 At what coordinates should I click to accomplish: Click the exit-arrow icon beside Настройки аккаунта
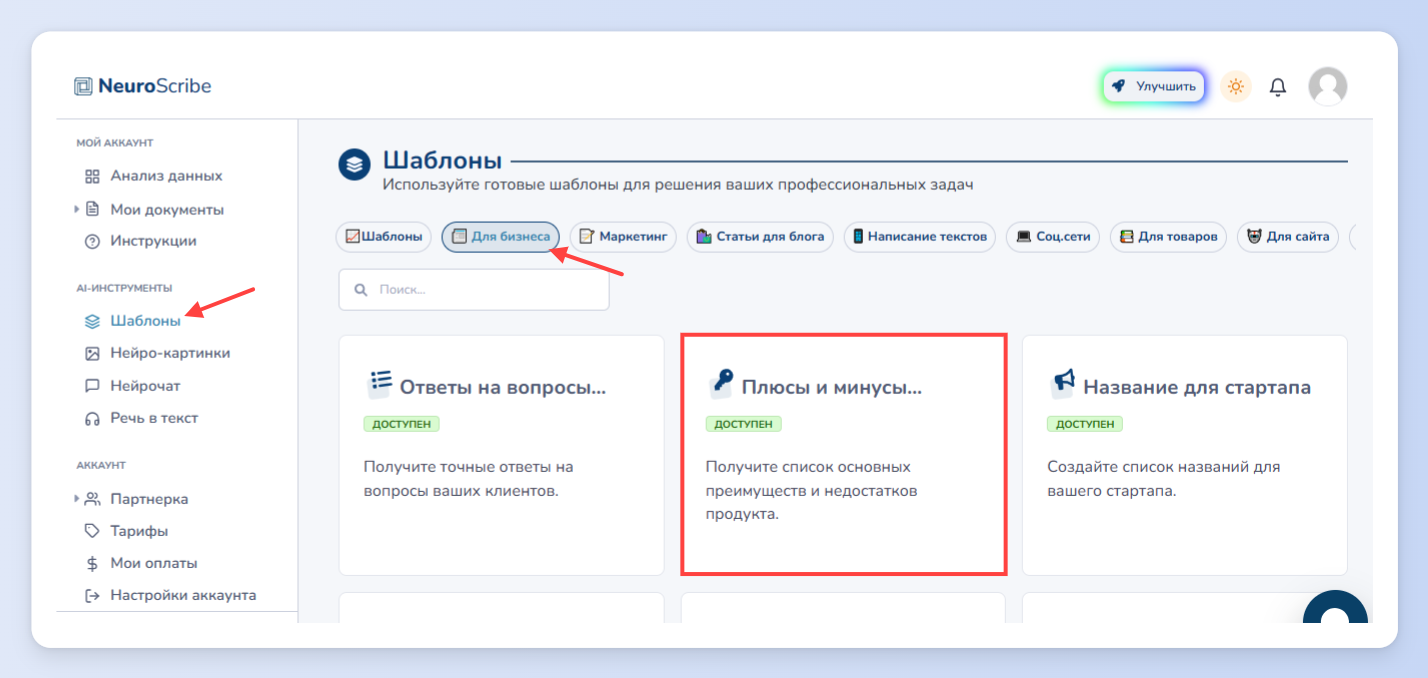92,595
